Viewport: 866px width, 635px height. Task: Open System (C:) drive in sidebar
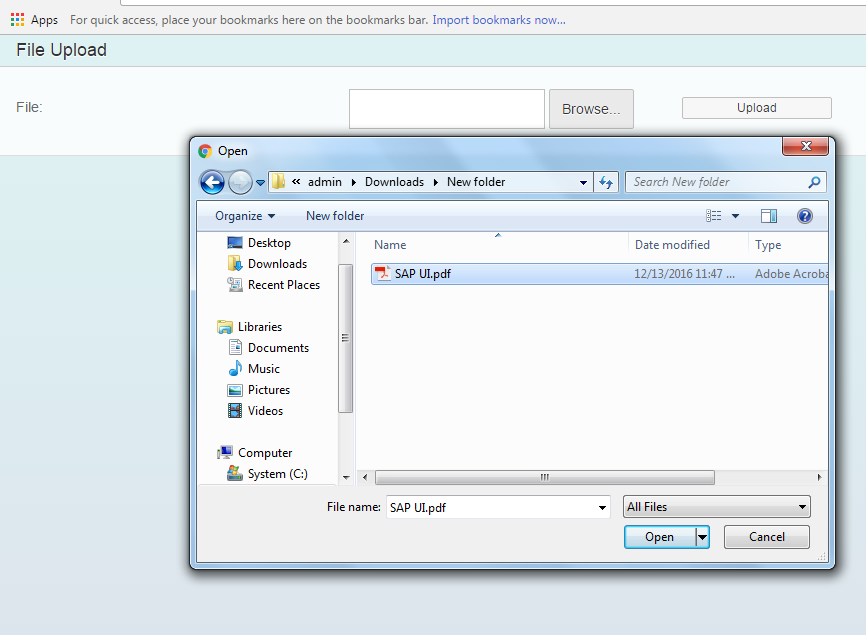click(x=277, y=474)
